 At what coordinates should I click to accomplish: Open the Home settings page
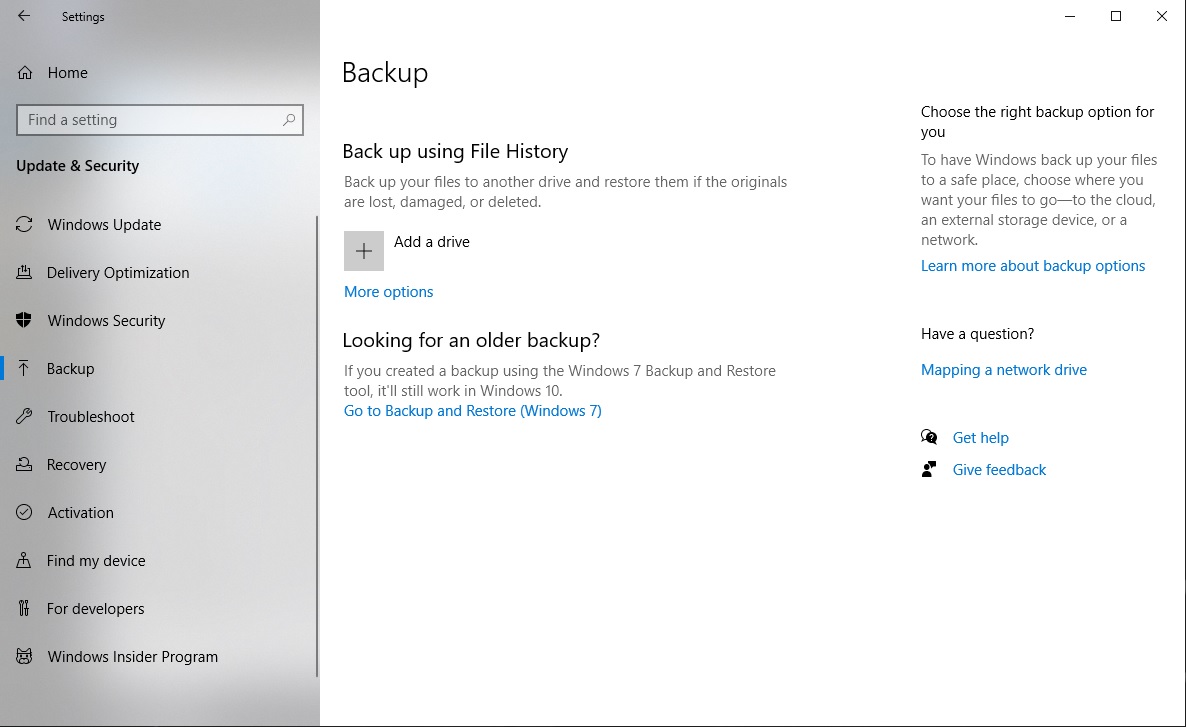[67, 73]
